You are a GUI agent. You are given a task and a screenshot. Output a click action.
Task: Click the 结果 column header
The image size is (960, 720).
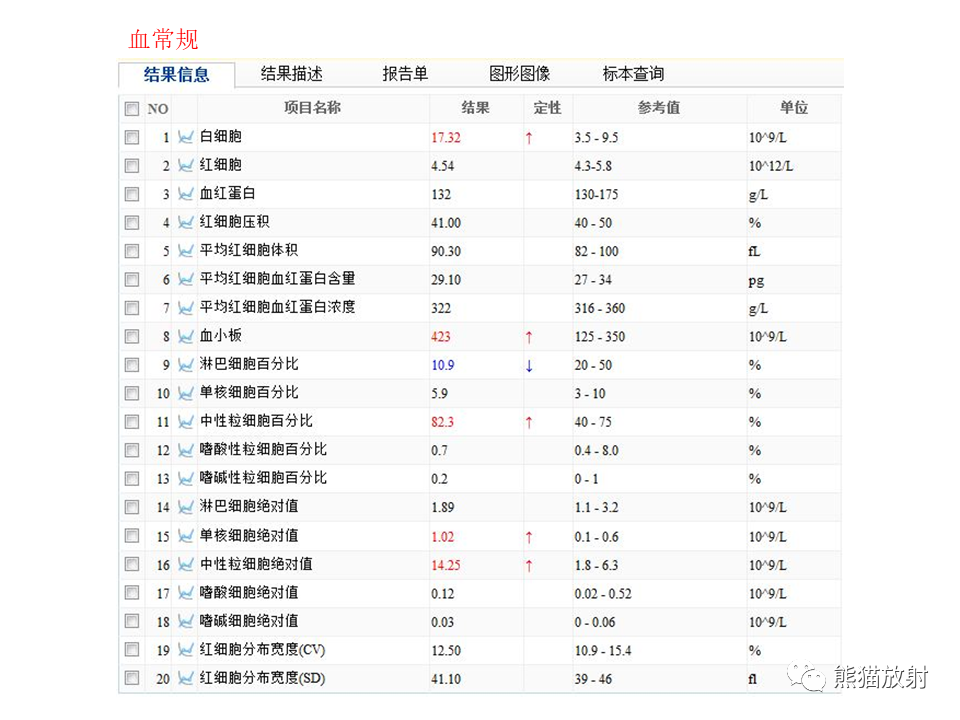475,108
